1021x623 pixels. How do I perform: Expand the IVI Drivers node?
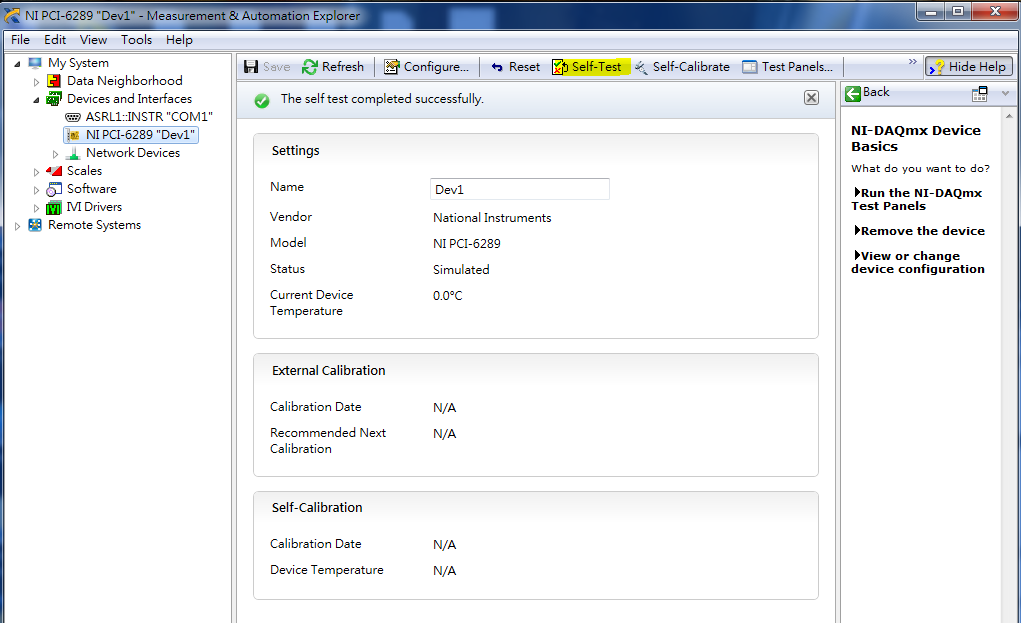tap(36, 208)
